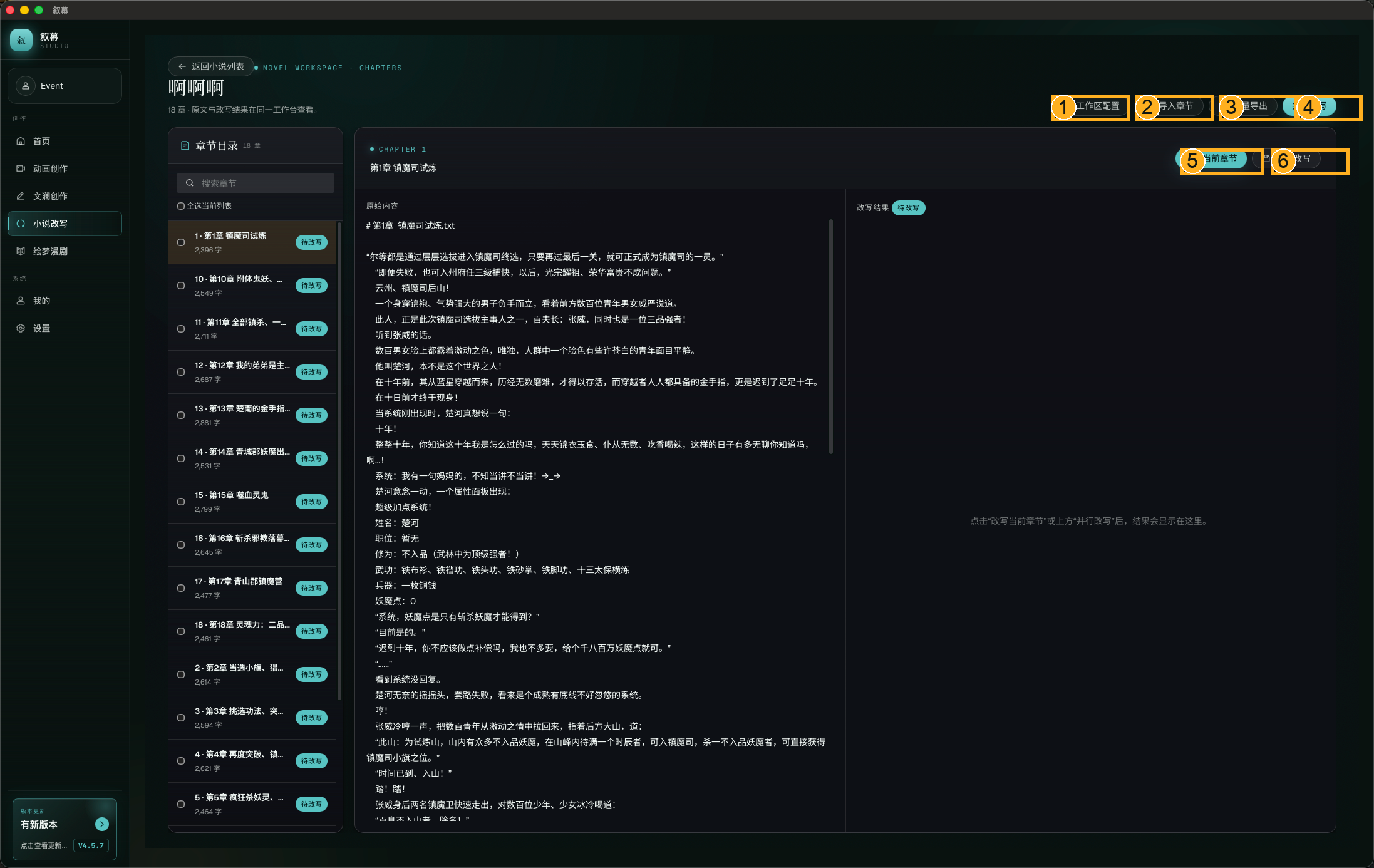The width and height of the screenshot is (1374, 868).
Task: Click the 返回小说列表 back button
Action: click(211, 66)
